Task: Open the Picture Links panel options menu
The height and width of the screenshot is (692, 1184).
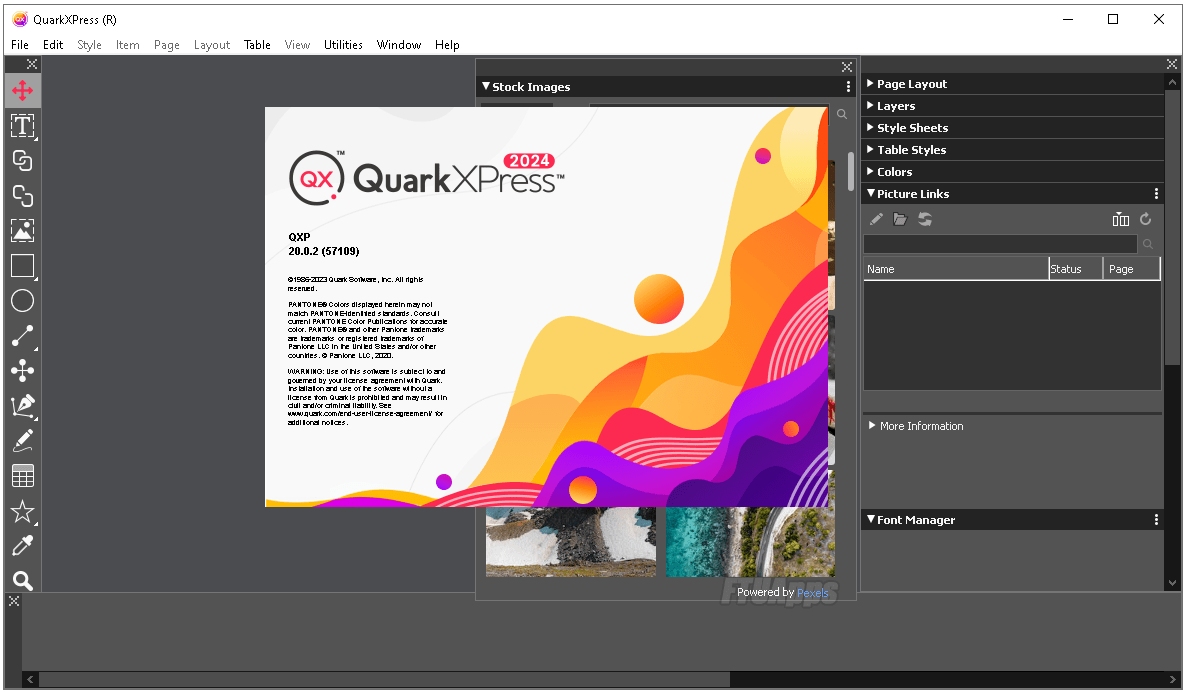Action: coord(1156,194)
